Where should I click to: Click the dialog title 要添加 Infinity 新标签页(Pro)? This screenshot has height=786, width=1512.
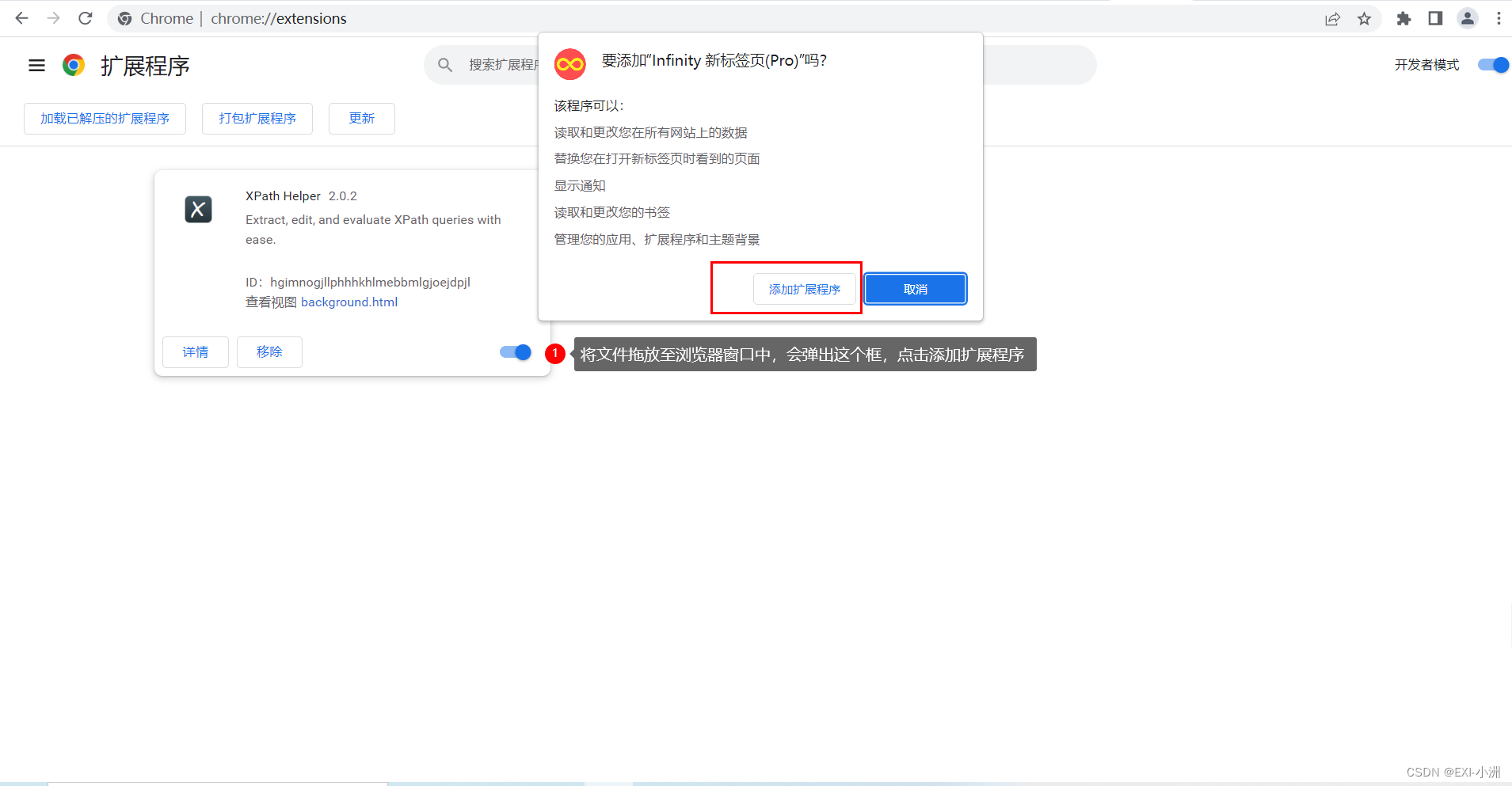[x=714, y=61]
